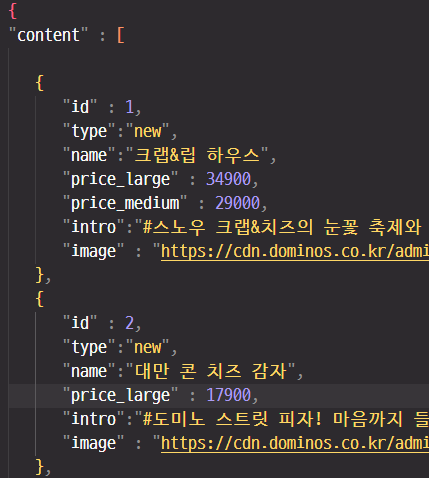Click the opening bracket after content

pos(121,35)
